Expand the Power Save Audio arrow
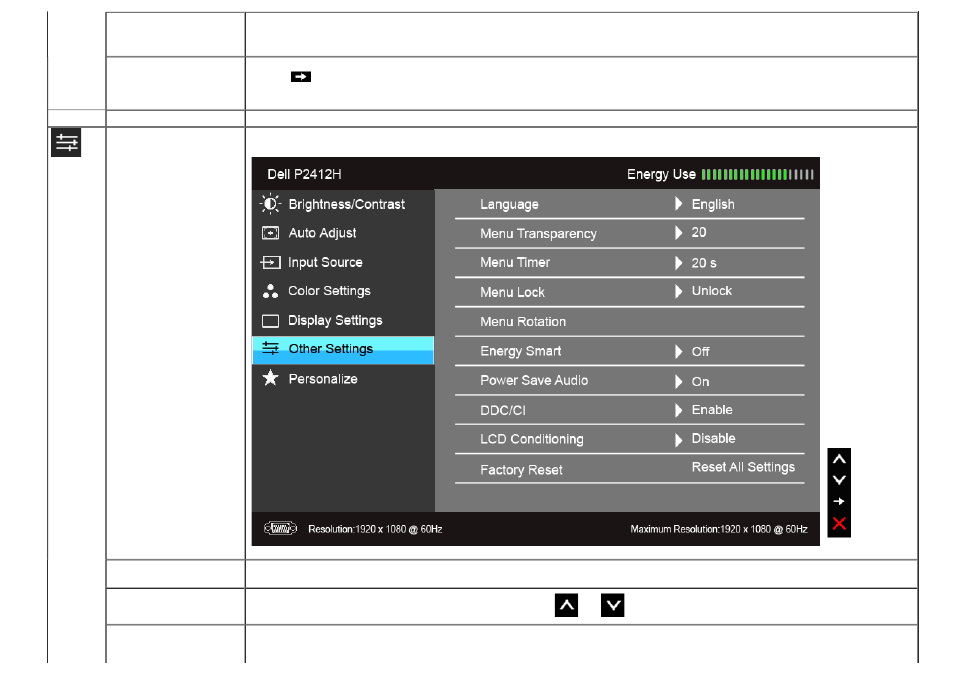The image size is (954, 674). coord(678,381)
